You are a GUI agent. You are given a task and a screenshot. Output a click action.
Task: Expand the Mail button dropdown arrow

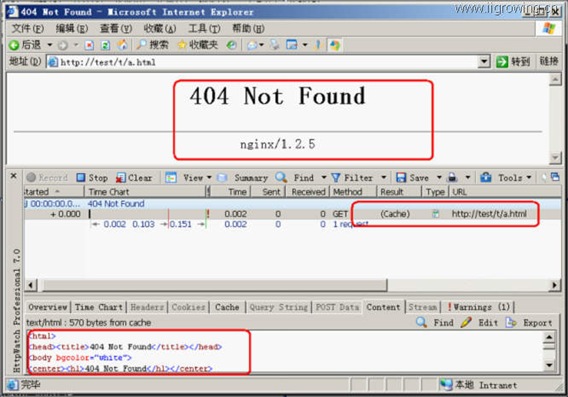pyautogui.click(x=262, y=45)
